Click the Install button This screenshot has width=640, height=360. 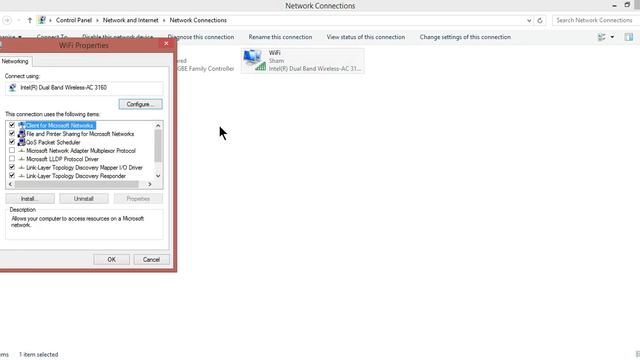coord(30,199)
